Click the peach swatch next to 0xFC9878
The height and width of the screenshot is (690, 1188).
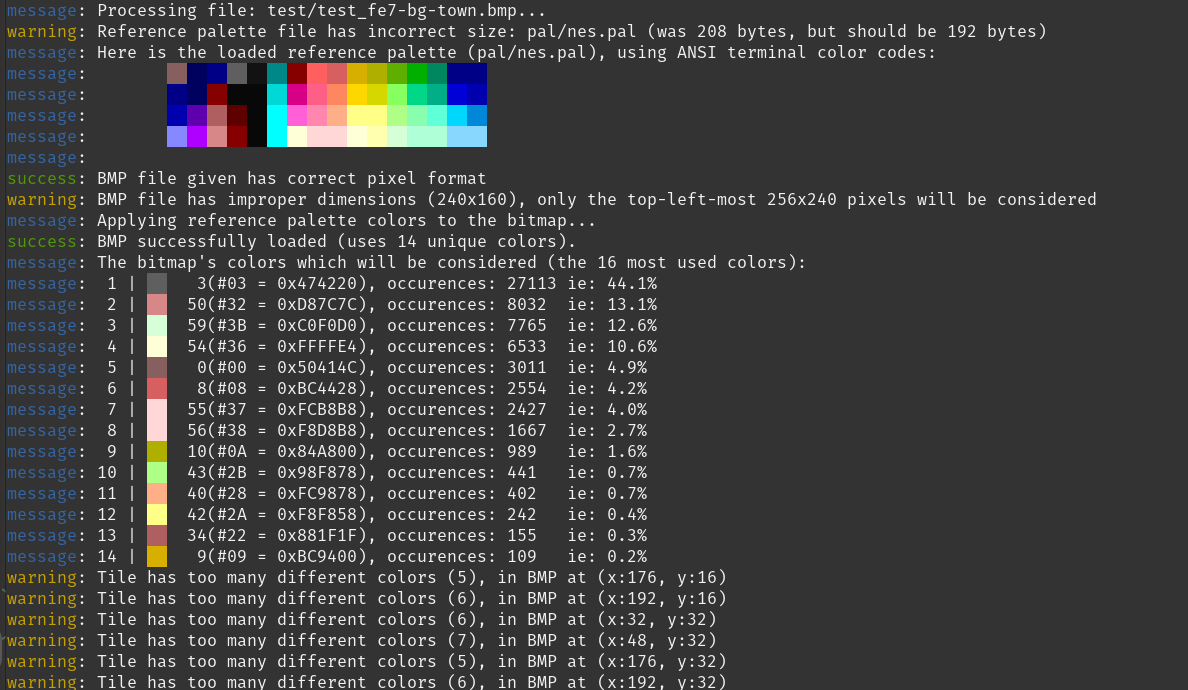(157, 494)
